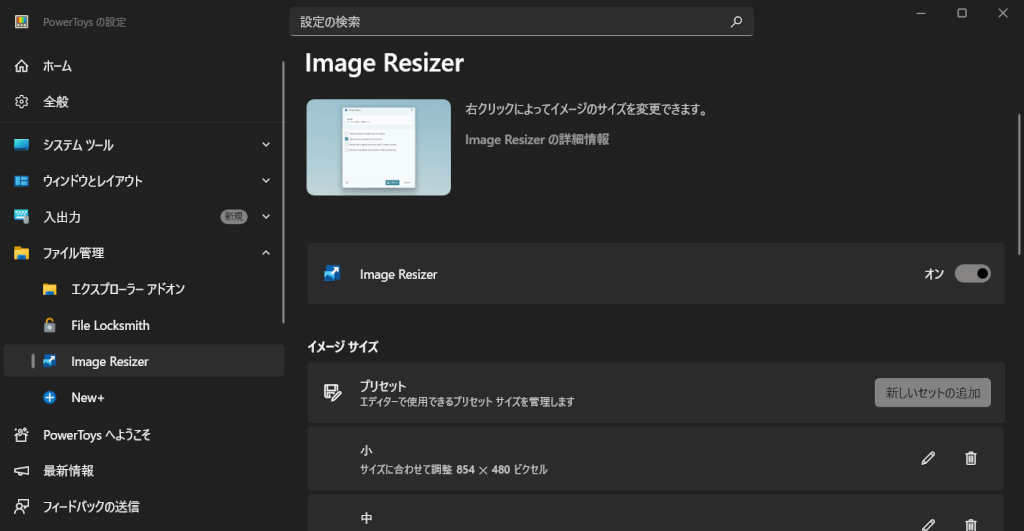Open PowerToys へようこそ page
Screen dimensions: 1024x531
pos(97,435)
